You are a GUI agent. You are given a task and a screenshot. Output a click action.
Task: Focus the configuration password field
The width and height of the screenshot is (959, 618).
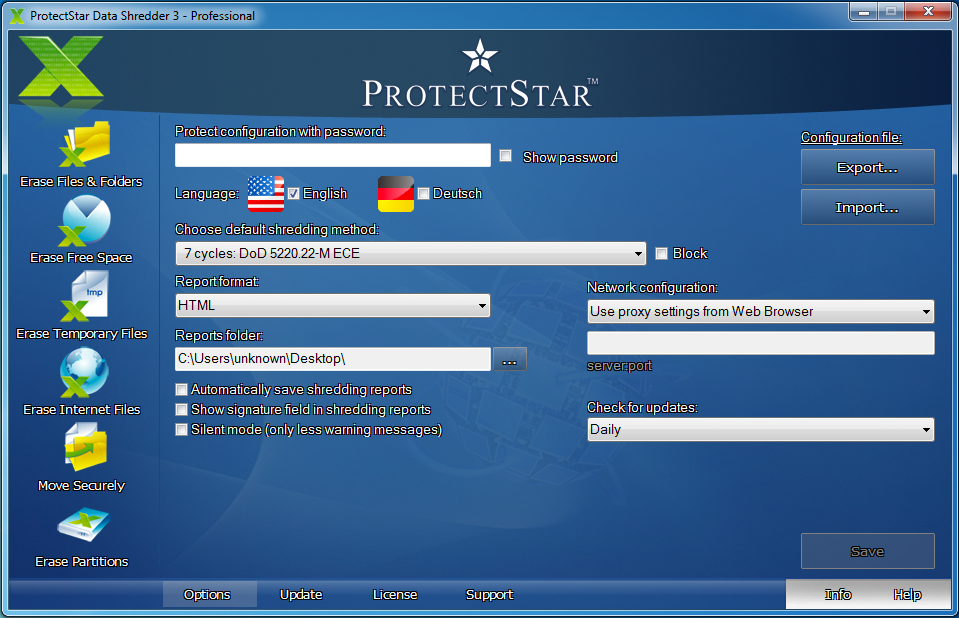(333, 155)
